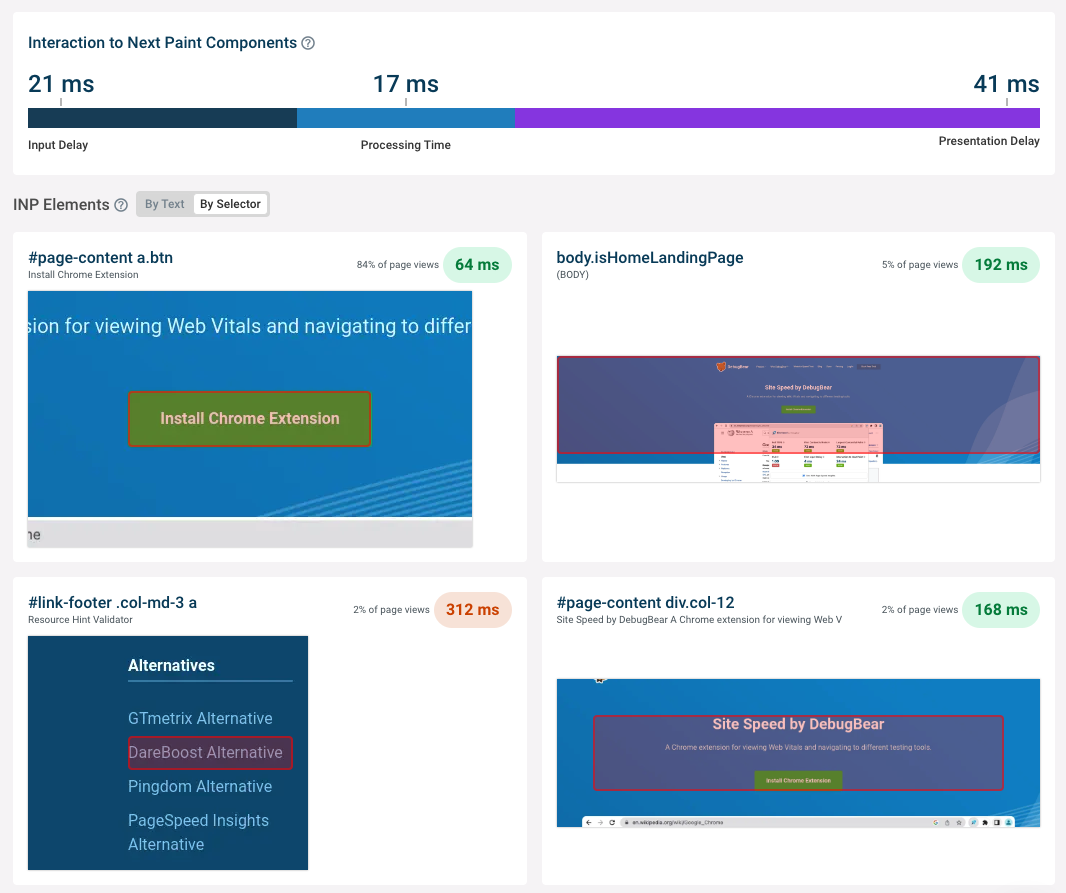Click the 5% of page views text
This screenshot has height=893, width=1066.
(920, 265)
